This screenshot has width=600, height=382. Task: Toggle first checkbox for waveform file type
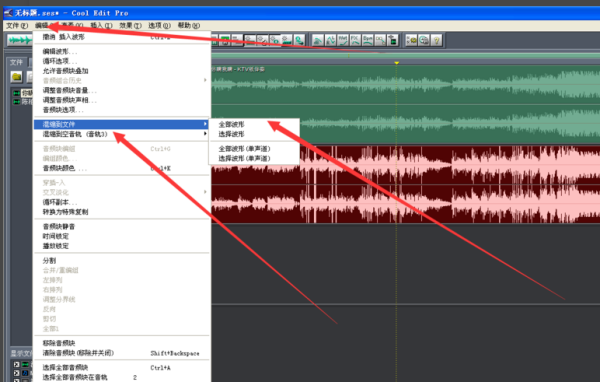[x=16, y=364]
